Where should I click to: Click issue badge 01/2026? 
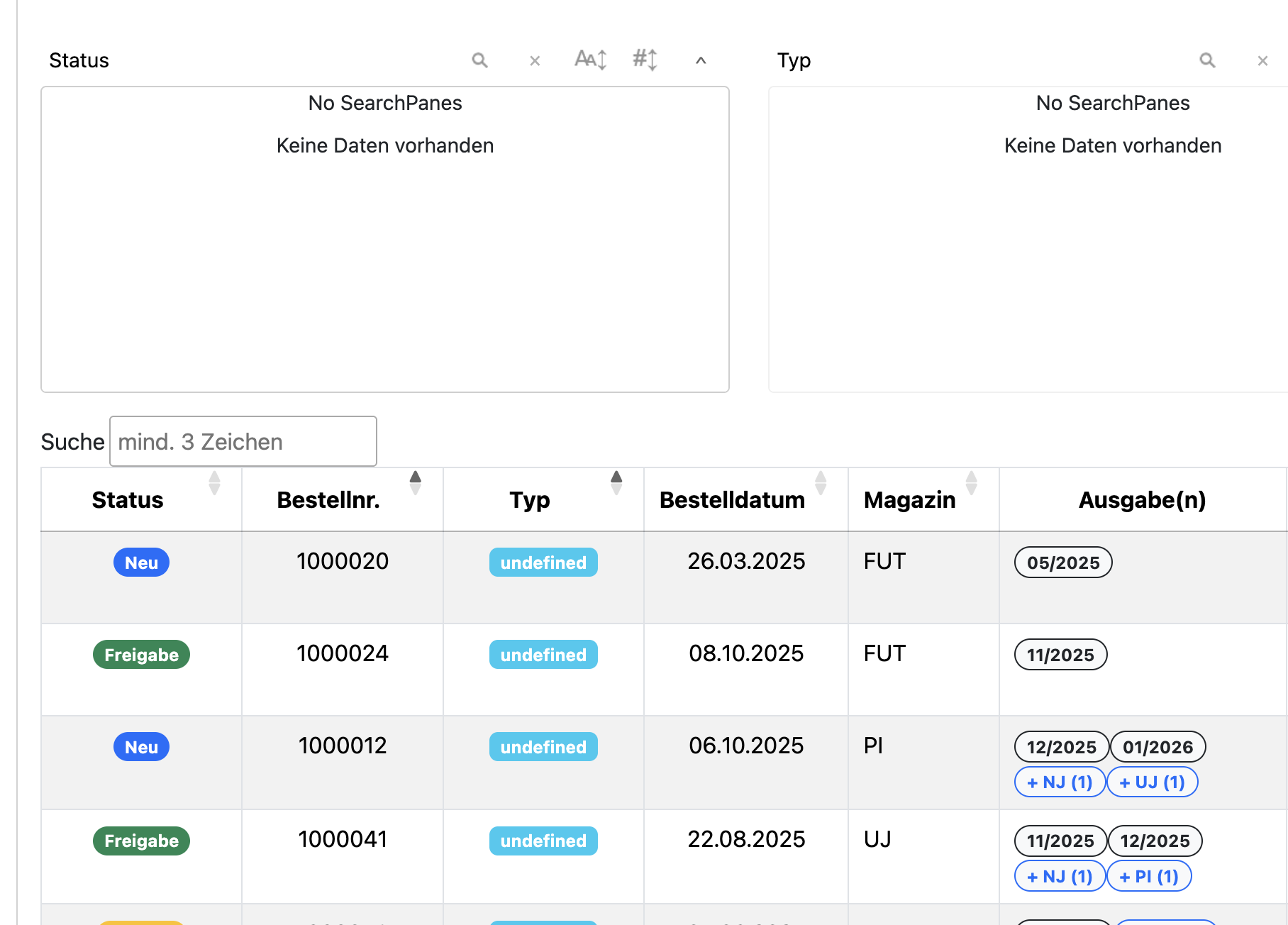1157,747
